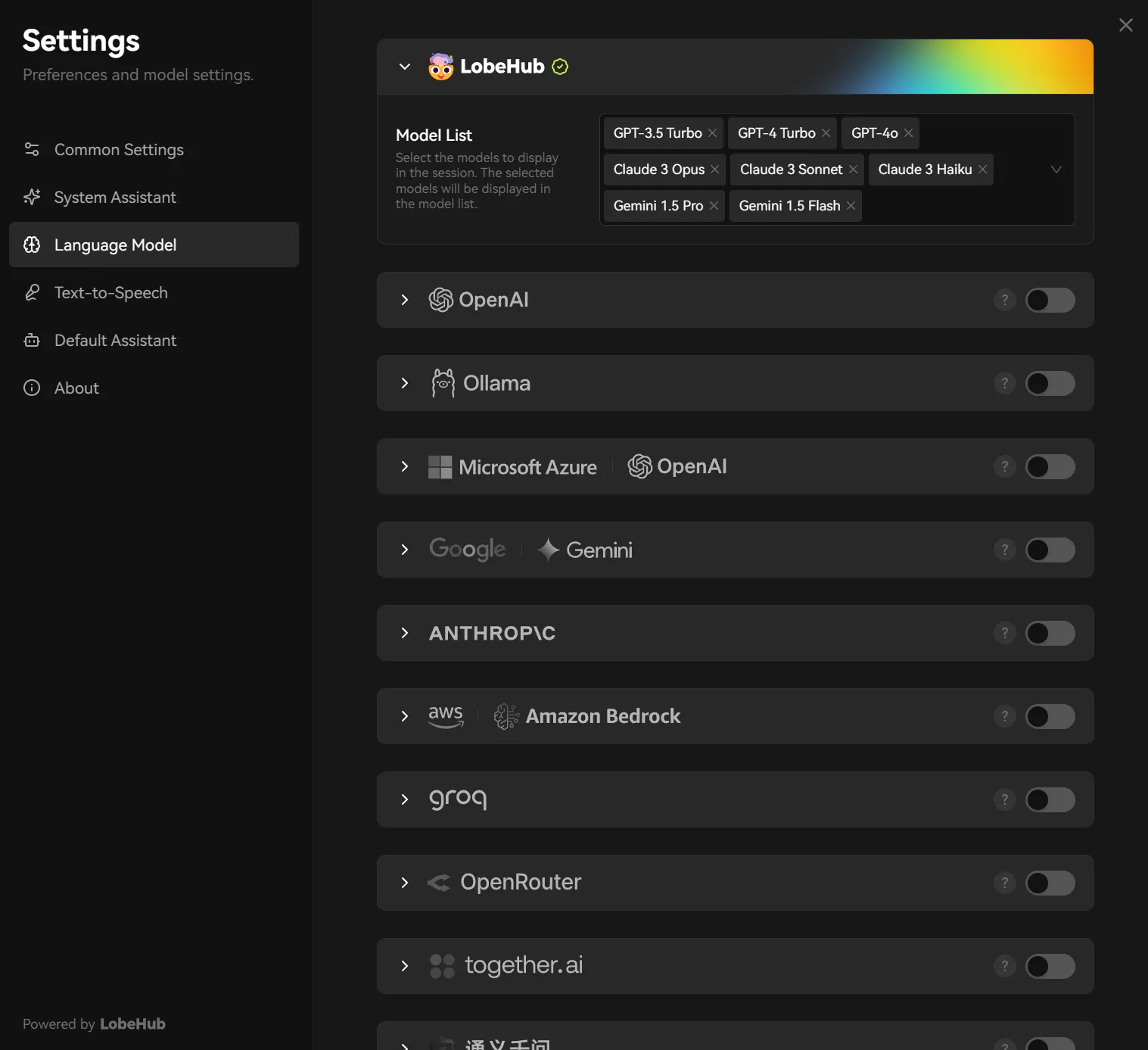Screen dimensions: 1148x1050
Task: Turn on Amazon Bedrock provider
Action: pyautogui.click(x=1050, y=716)
